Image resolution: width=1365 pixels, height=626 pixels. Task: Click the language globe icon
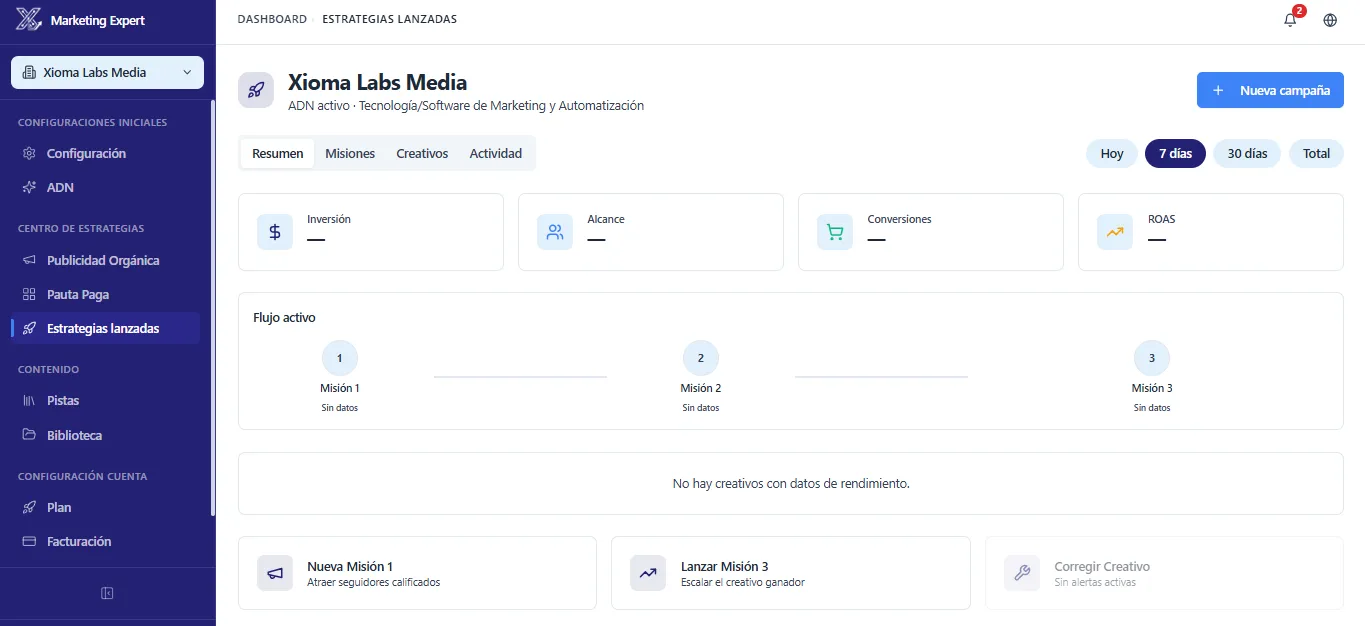[1330, 19]
